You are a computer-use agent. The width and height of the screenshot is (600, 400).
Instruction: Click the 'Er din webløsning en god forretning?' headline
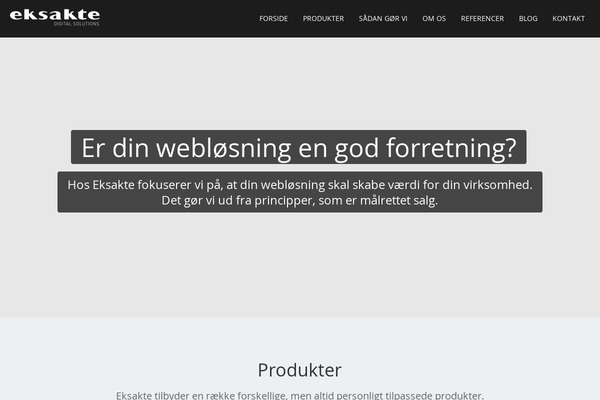tap(298, 147)
